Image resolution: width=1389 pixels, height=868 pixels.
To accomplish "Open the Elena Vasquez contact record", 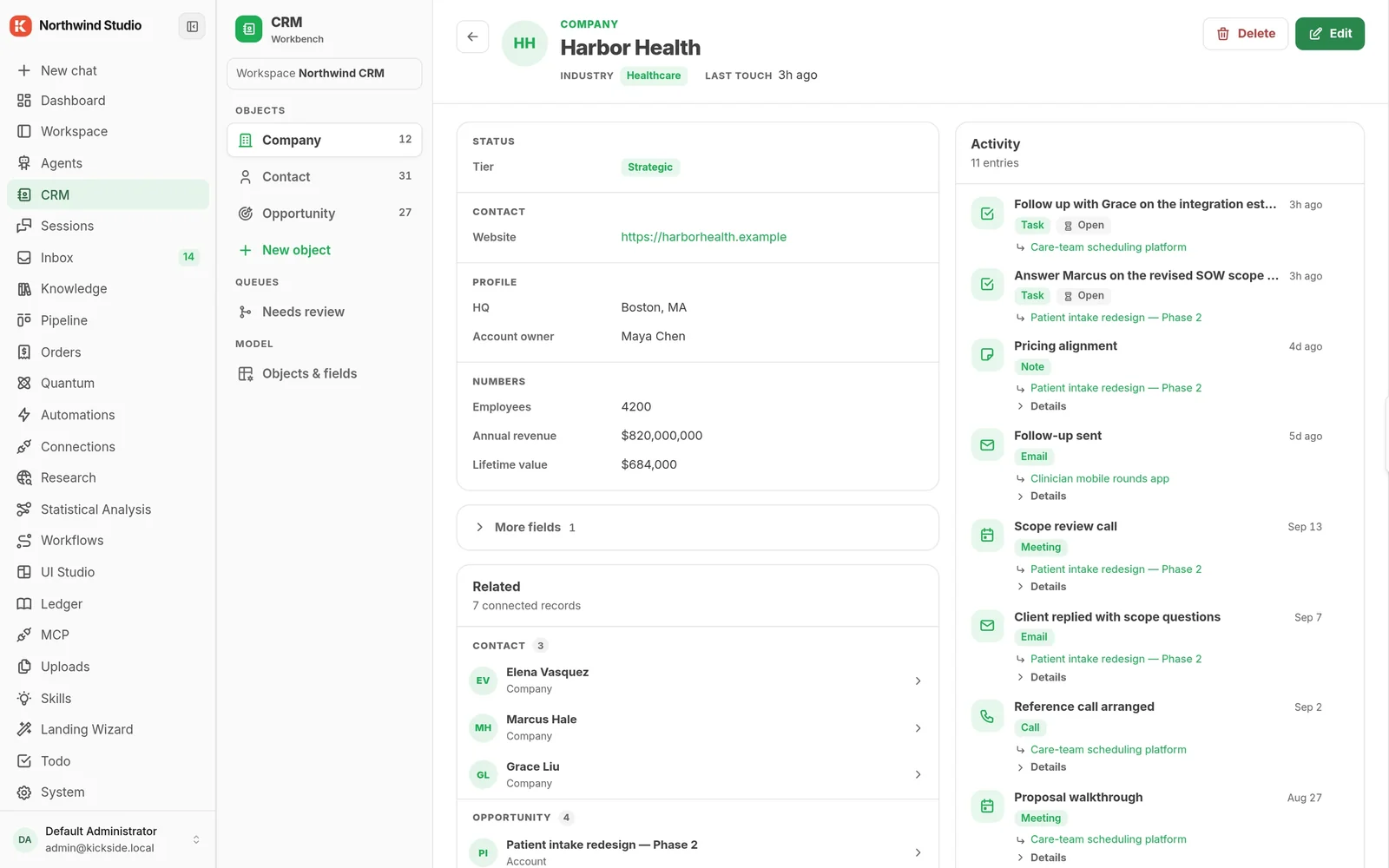I will (698, 681).
